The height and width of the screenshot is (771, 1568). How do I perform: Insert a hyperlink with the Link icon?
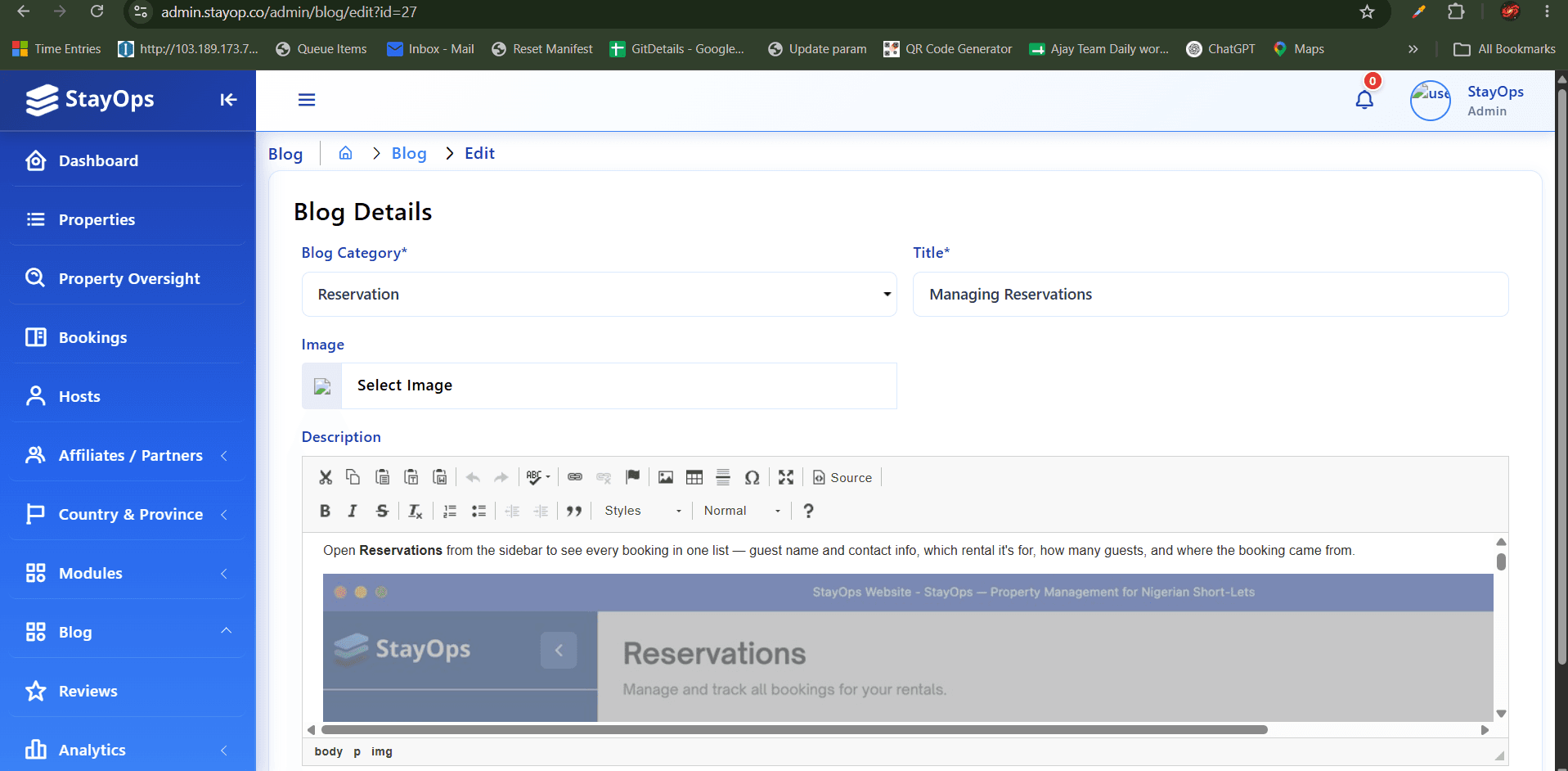575,477
